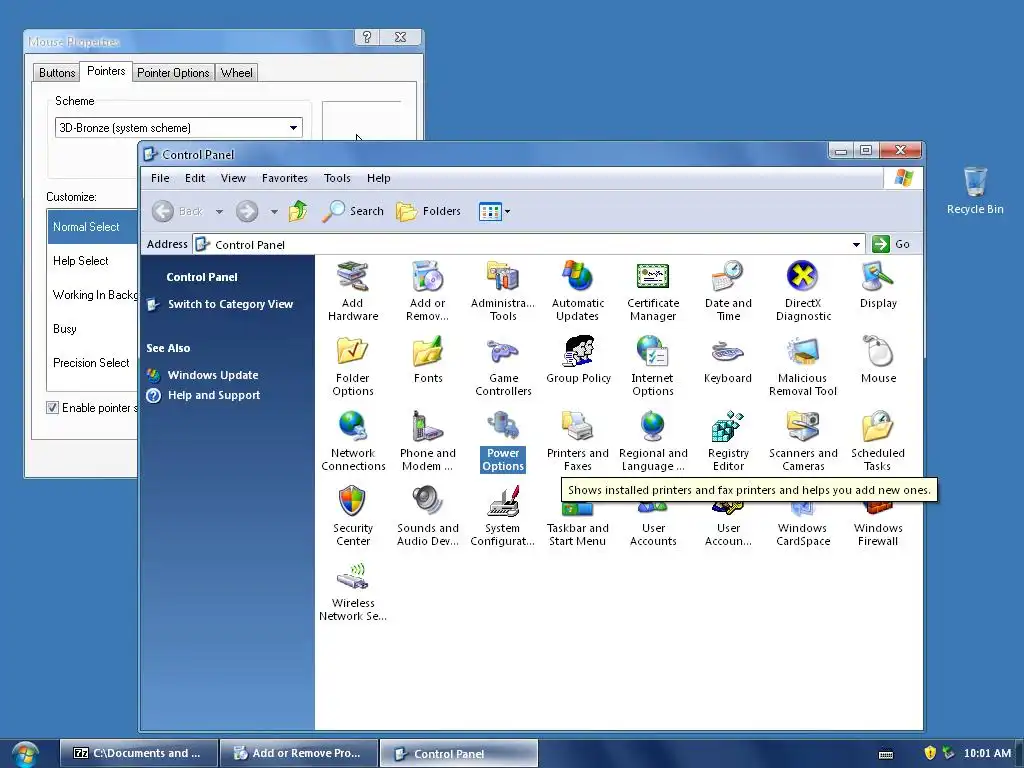This screenshot has height=768, width=1024.
Task: Open Folder Options icon
Action: [353, 366]
